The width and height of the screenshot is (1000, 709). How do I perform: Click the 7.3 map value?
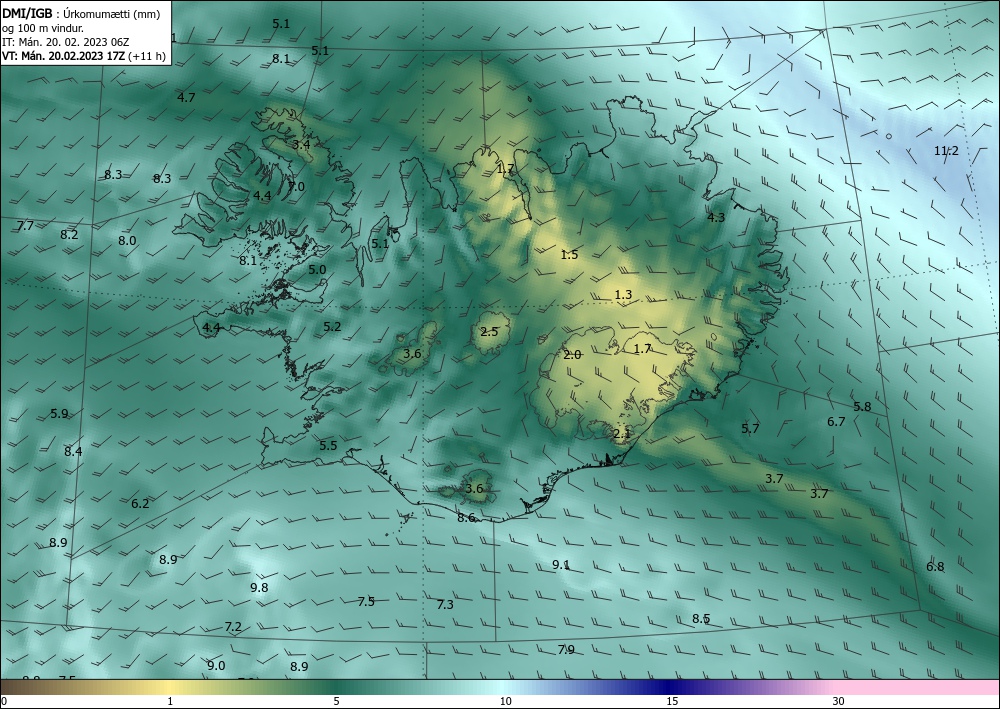445,604
